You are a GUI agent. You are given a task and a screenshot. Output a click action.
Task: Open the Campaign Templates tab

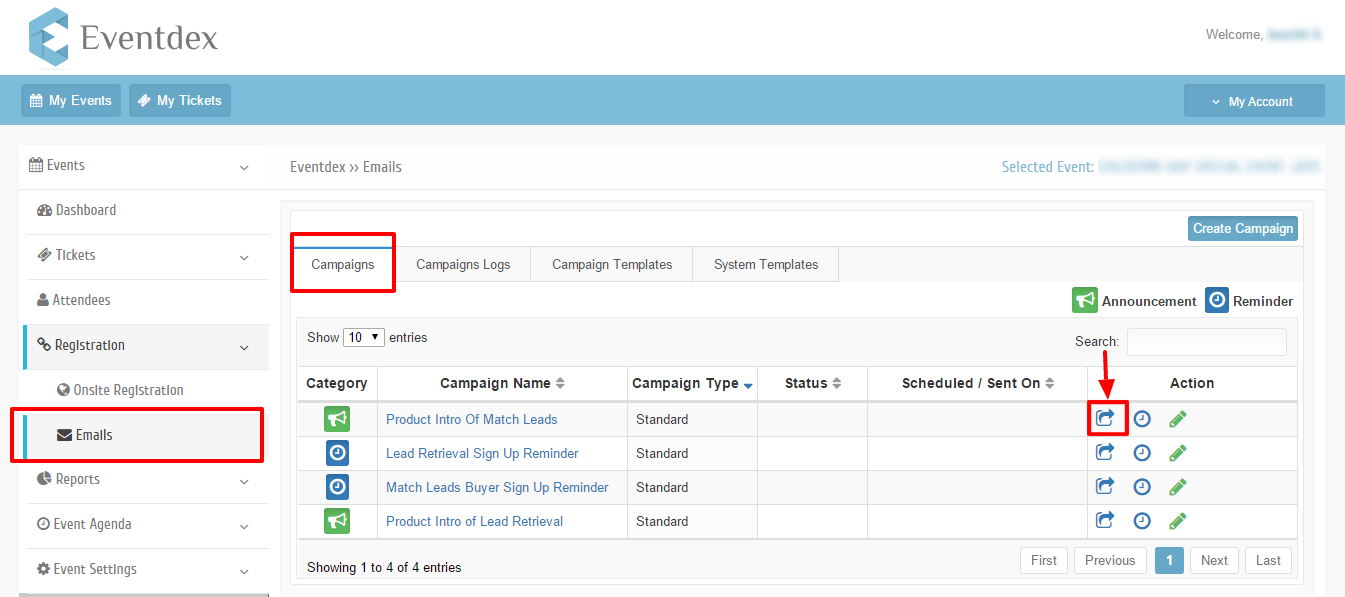coord(612,264)
